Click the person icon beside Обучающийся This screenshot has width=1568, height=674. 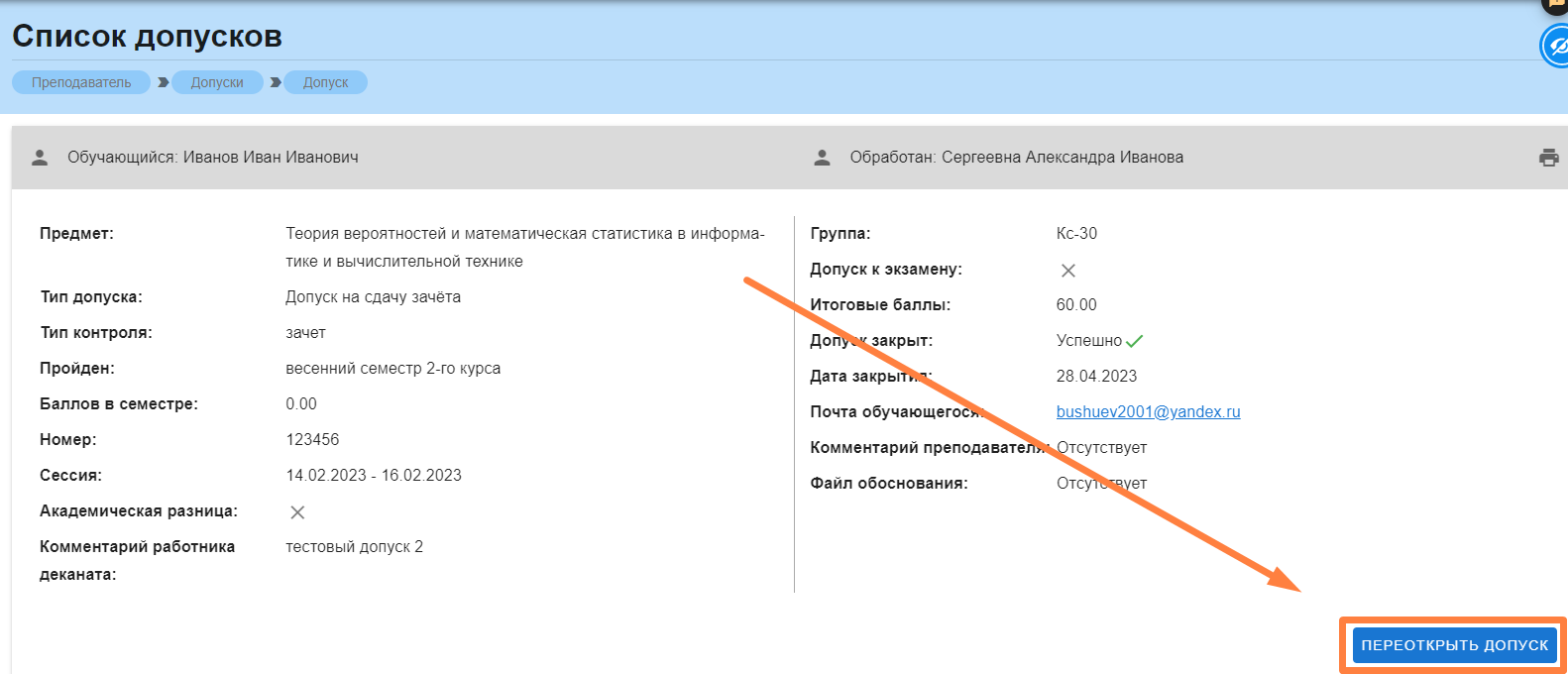click(x=40, y=158)
